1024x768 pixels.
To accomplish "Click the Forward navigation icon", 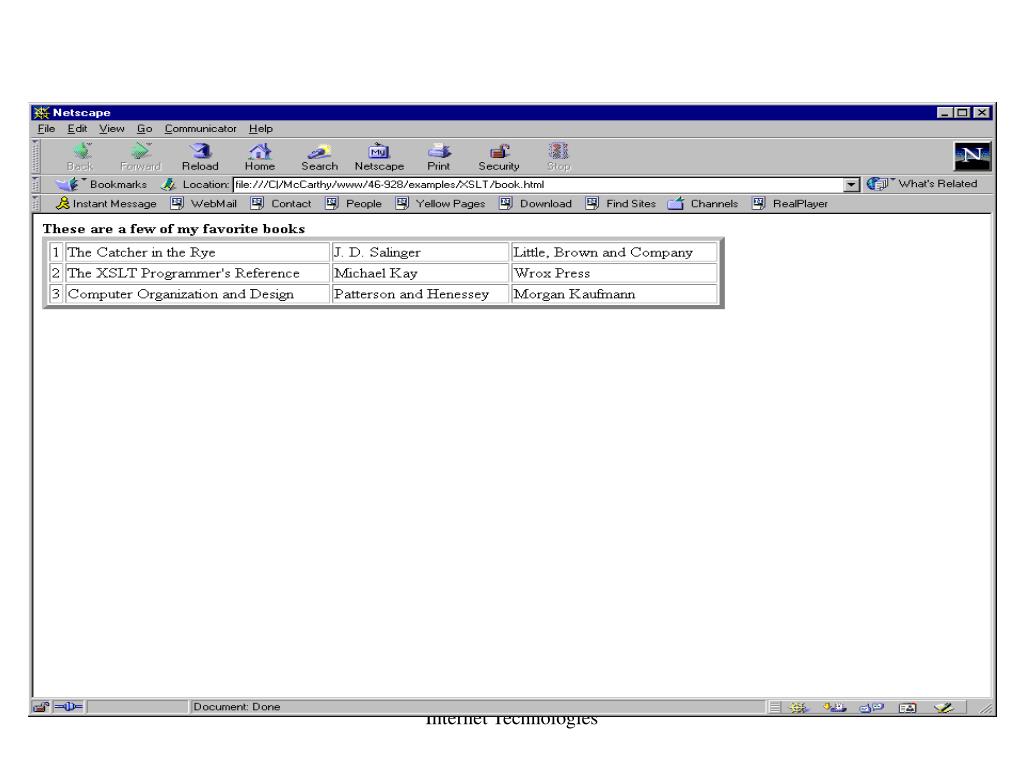I will 140,156.
